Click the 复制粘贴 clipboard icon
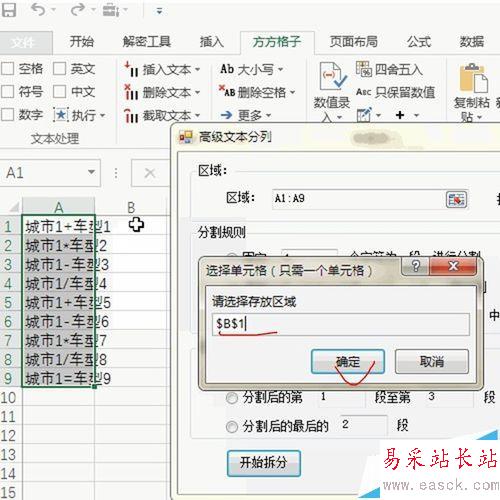 click(473, 78)
